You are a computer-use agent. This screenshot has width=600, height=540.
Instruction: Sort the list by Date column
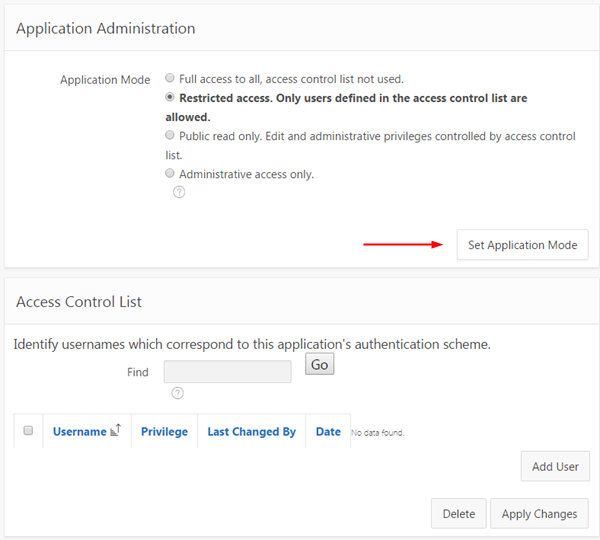tap(328, 432)
